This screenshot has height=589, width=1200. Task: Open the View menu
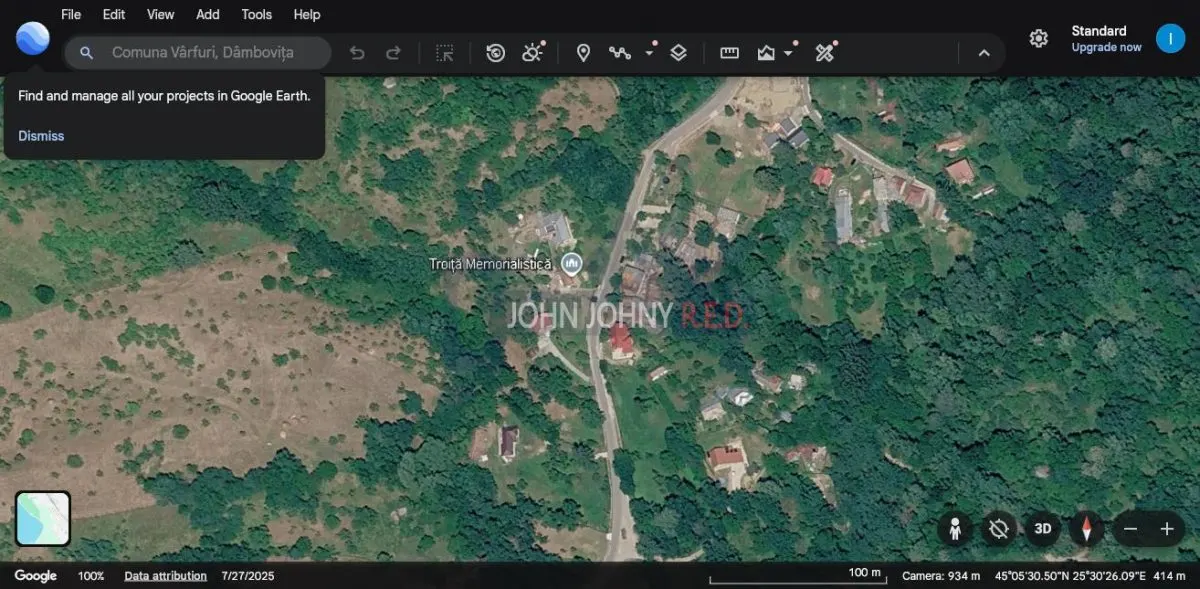point(160,14)
